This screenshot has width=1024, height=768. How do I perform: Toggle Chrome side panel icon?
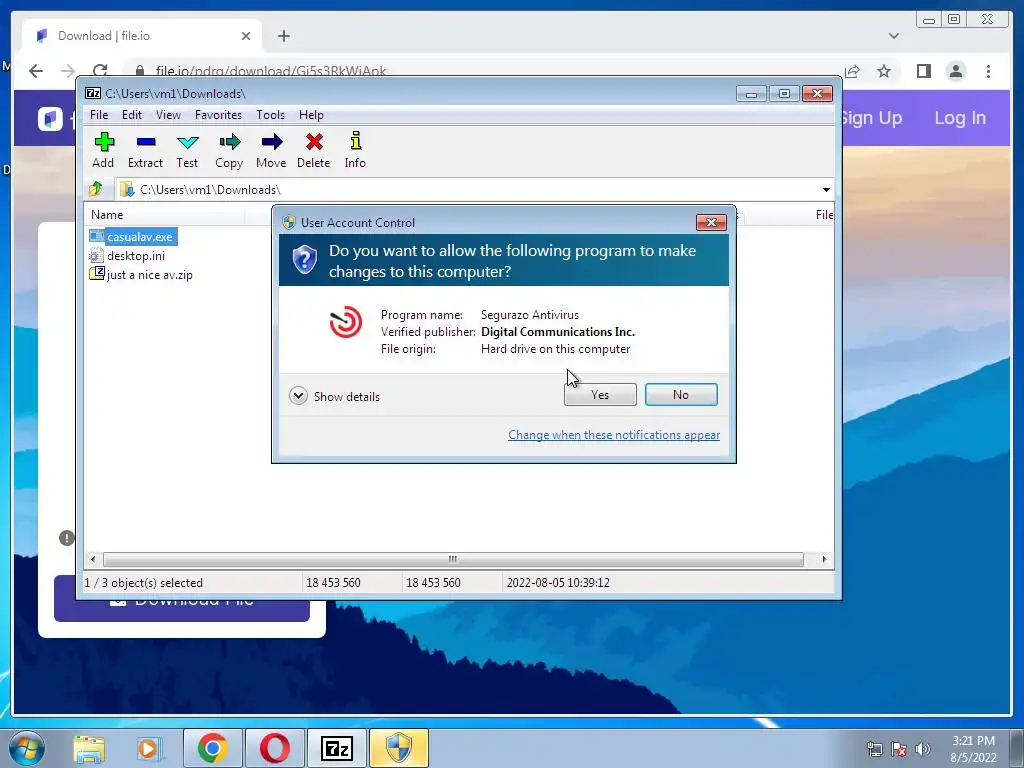923,71
